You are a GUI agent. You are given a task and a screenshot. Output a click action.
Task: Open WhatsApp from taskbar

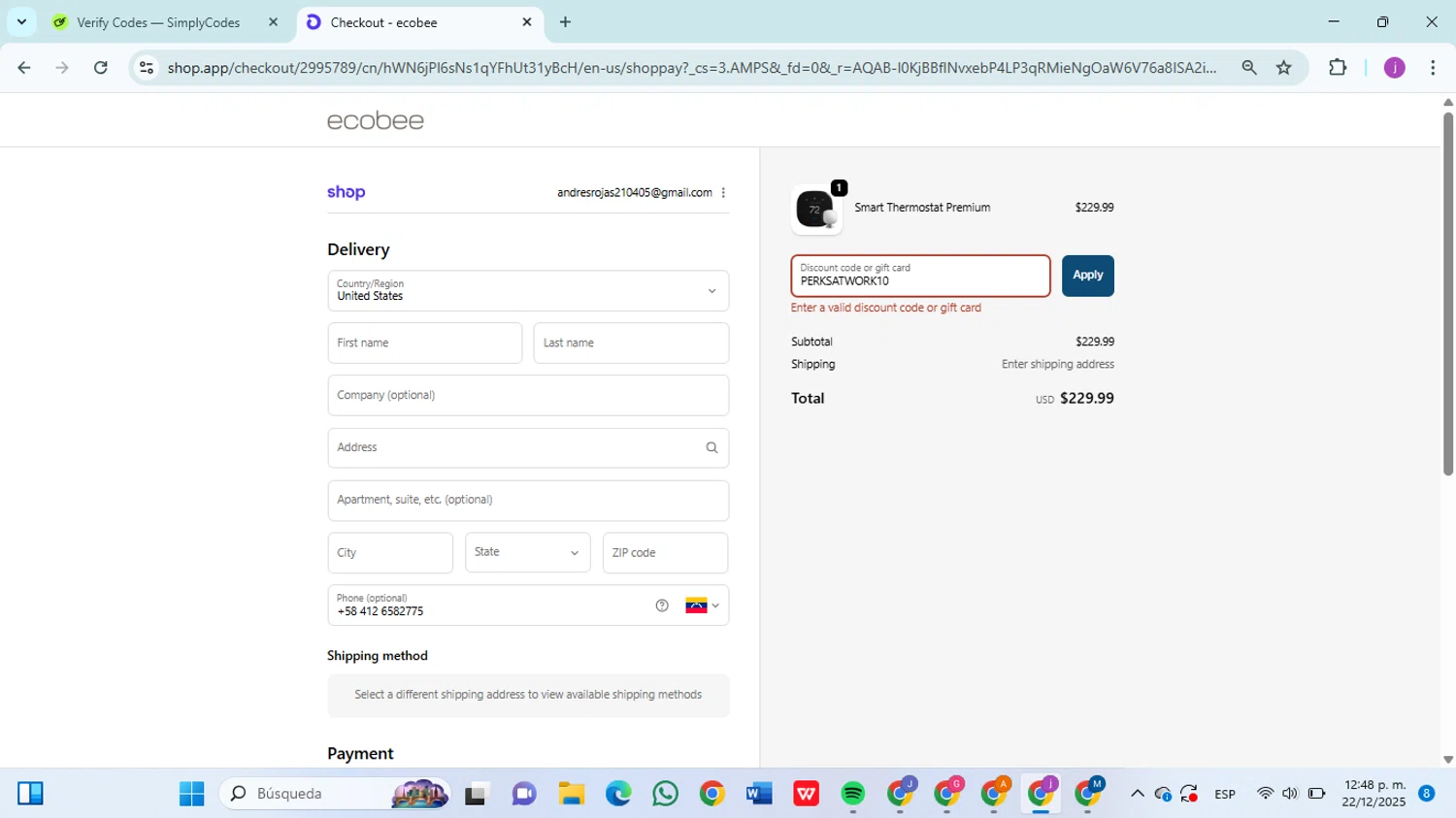(665, 794)
